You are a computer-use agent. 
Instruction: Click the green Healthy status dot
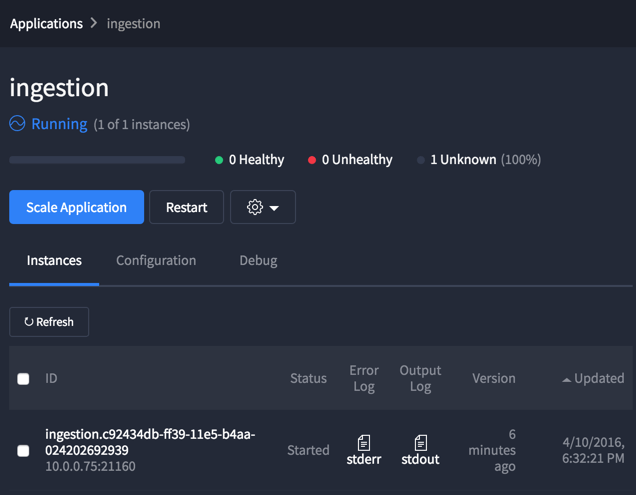pyautogui.click(x=219, y=160)
